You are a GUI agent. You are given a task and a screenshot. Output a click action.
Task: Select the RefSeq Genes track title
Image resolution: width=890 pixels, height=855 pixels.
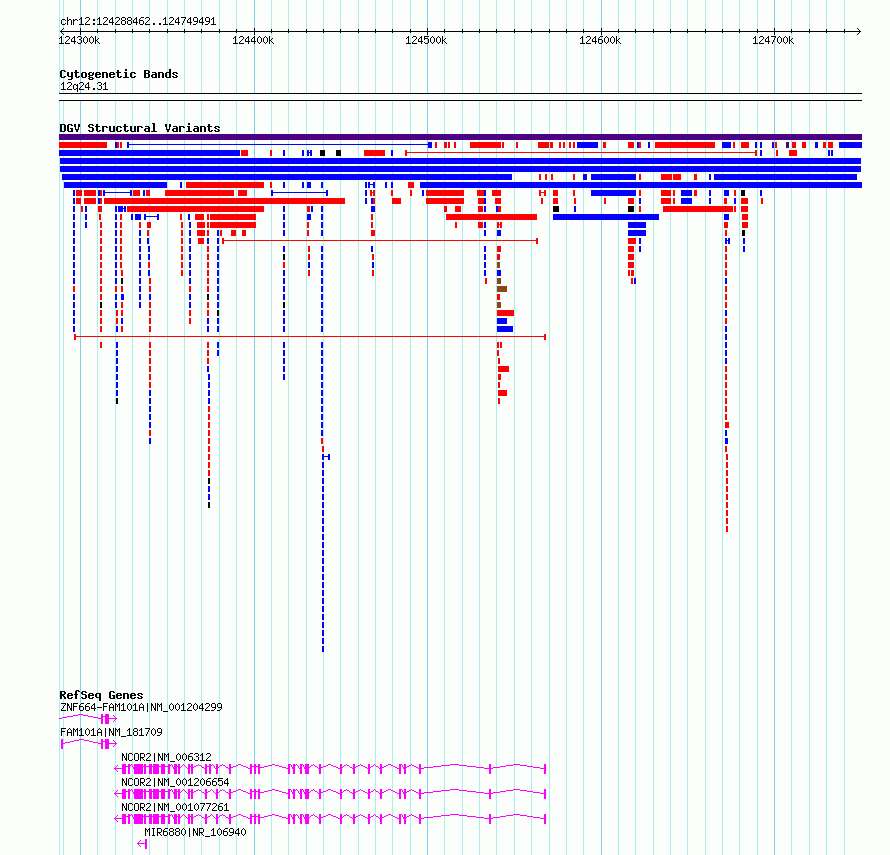[101, 695]
